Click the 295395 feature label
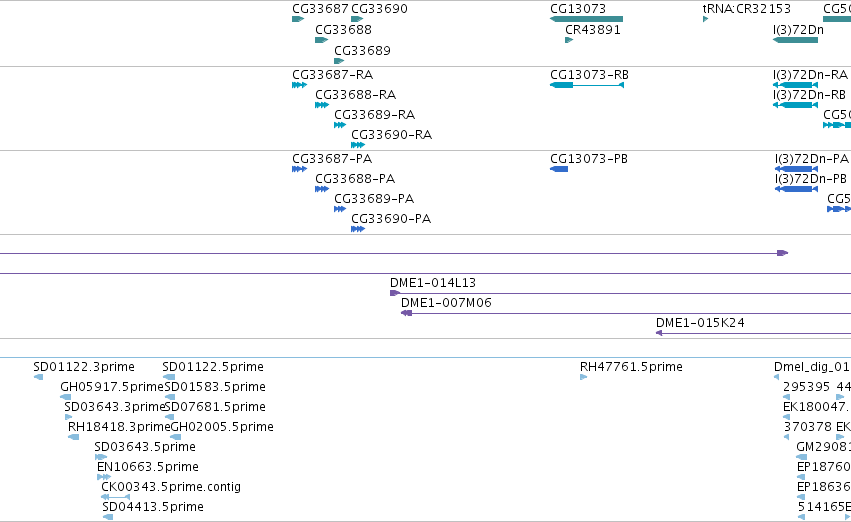The image size is (851, 522). point(806,386)
